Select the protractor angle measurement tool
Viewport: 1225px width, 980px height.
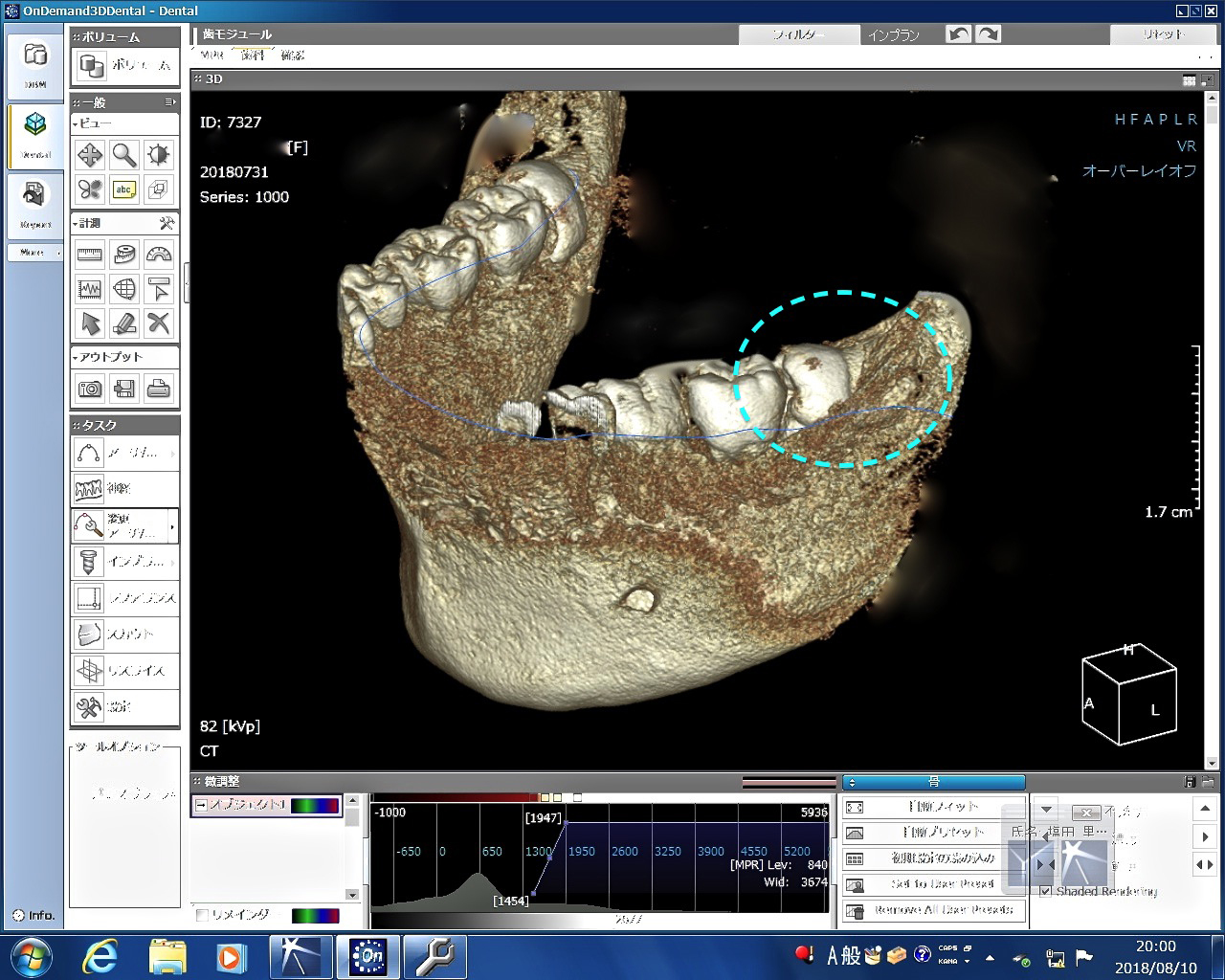pyautogui.click(x=159, y=255)
